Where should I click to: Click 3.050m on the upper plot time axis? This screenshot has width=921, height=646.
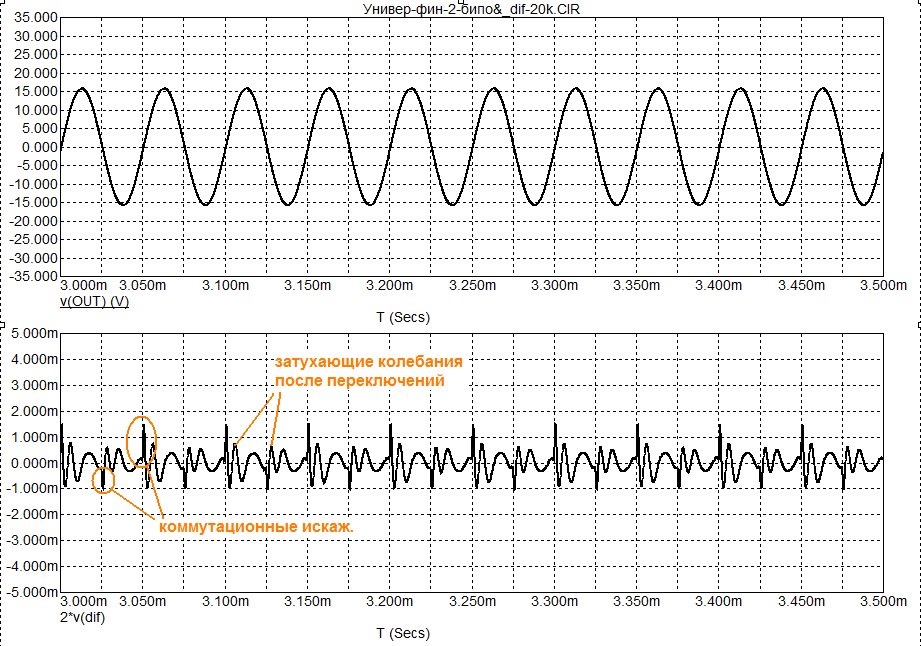click(143, 285)
